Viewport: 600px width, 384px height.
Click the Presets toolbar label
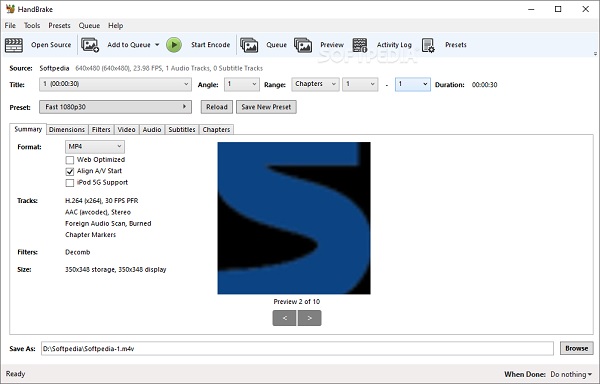pyautogui.click(x=456, y=45)
